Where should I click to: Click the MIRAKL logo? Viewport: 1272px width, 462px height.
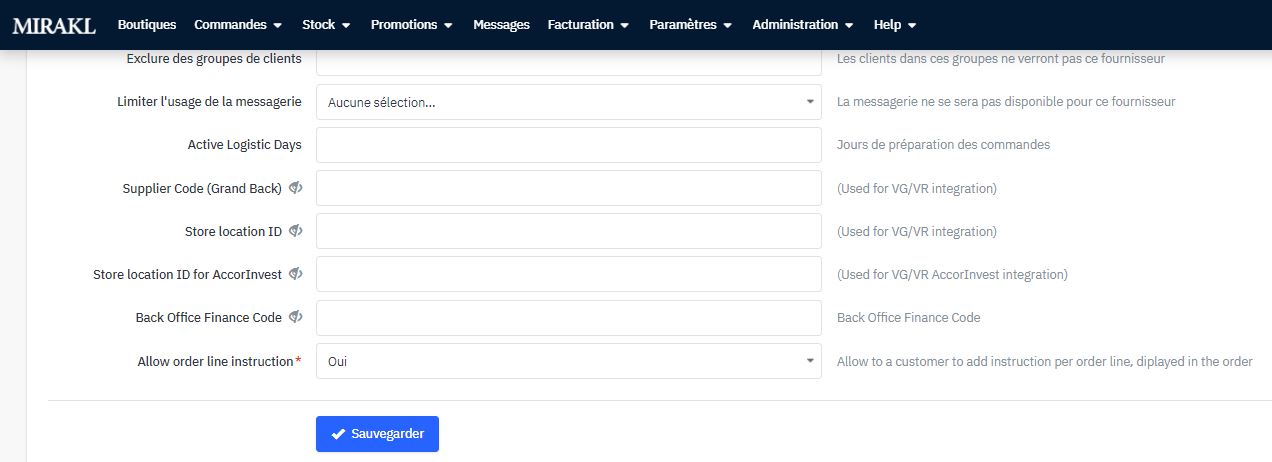54,25
